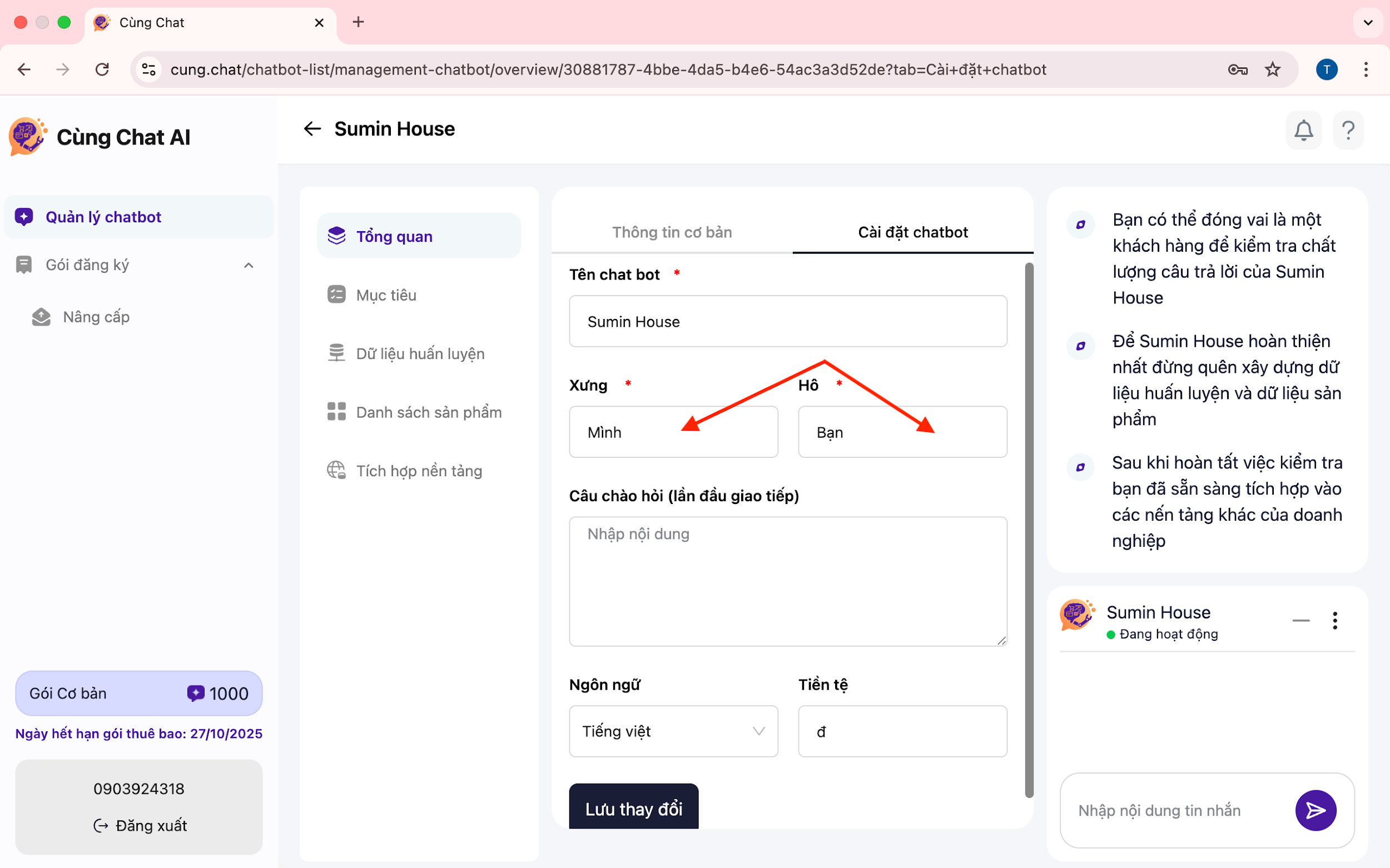Expand the browser tab search chevron
The image size is (1390, 868).
point(1368,22)
